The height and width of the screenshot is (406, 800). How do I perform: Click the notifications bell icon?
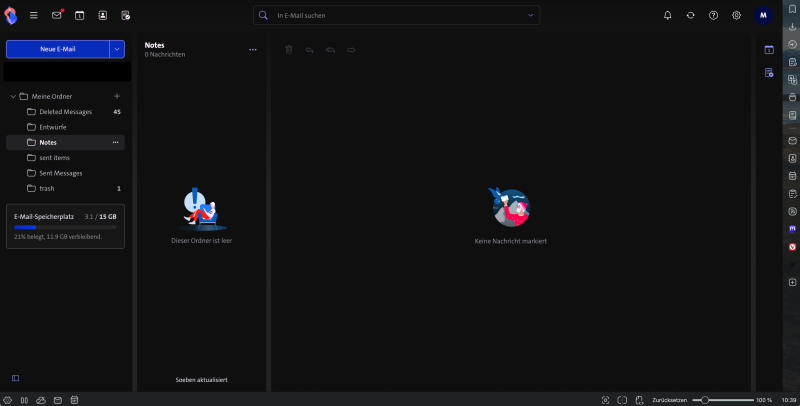click(668, 15)
